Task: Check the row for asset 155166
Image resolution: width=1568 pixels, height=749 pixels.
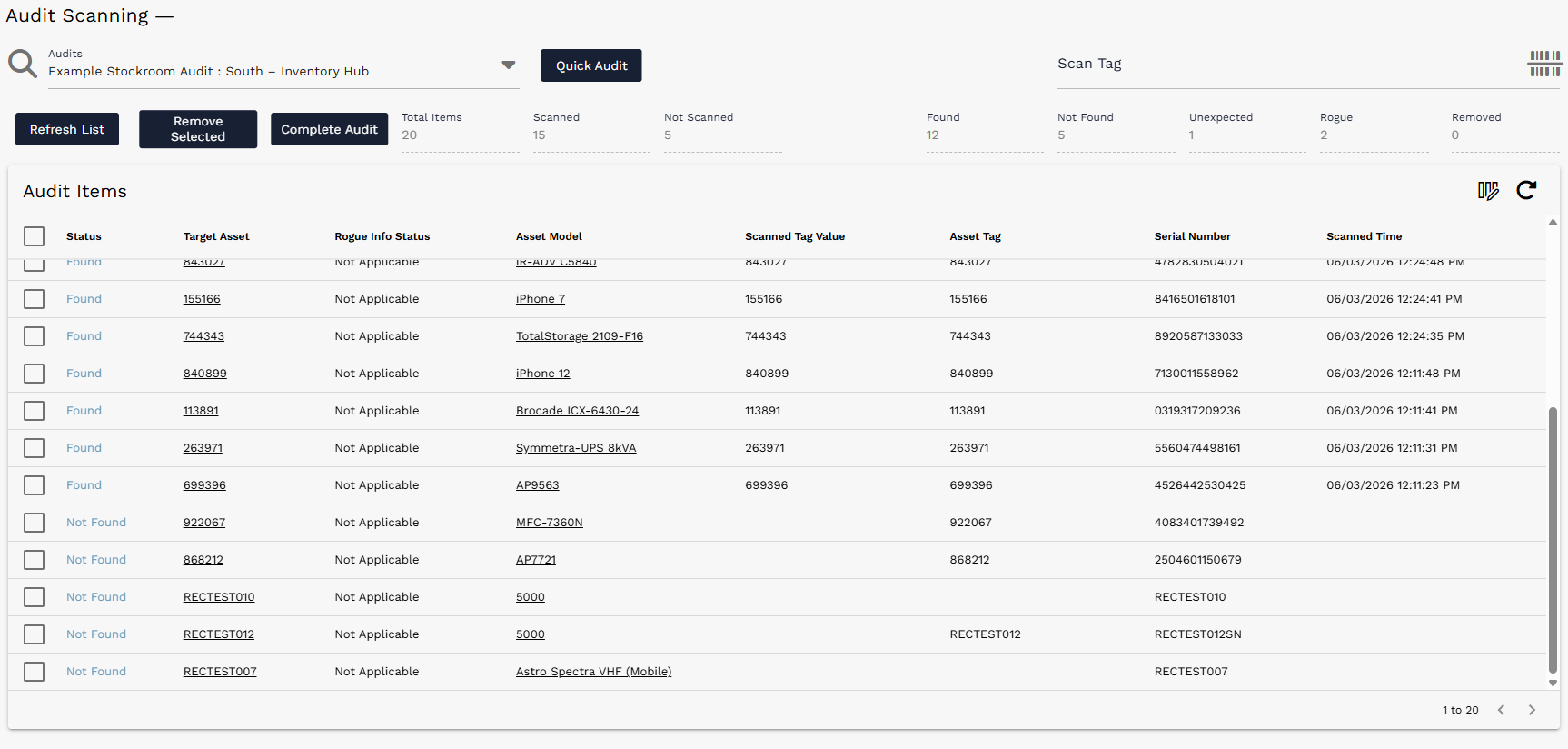Action: point(35,299)
